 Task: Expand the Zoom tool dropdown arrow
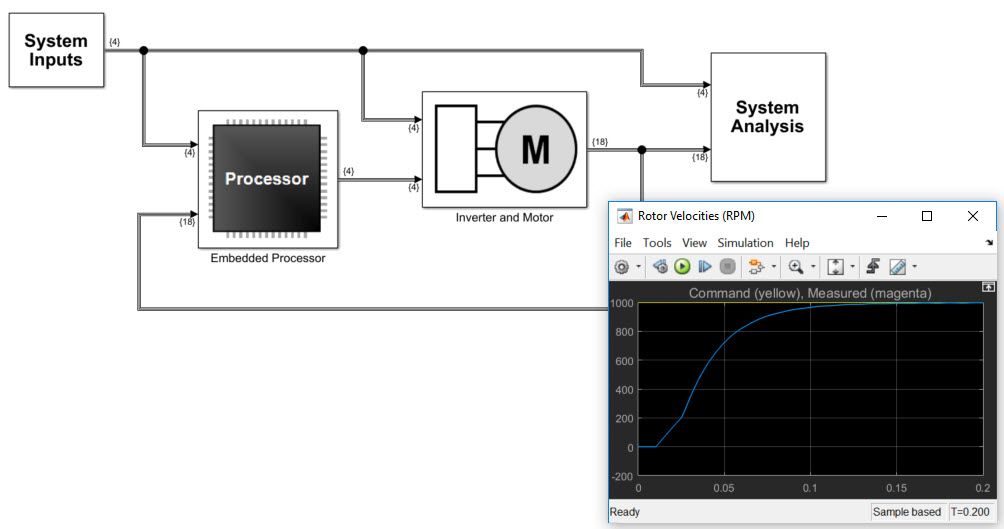click(x=812, y=267)
